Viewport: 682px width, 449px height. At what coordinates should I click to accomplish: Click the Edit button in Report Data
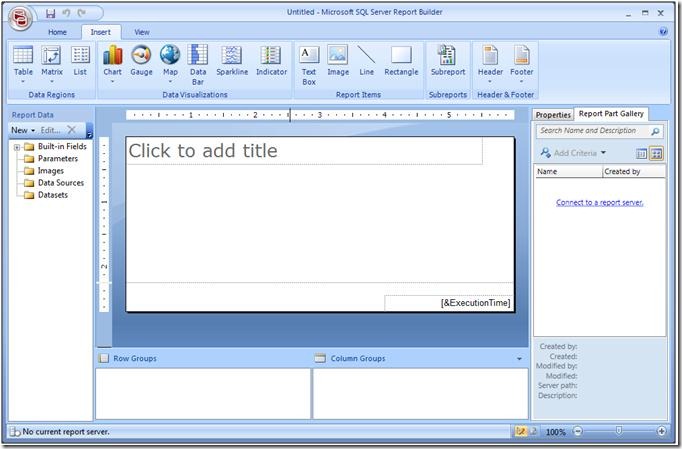coord(50,130)
